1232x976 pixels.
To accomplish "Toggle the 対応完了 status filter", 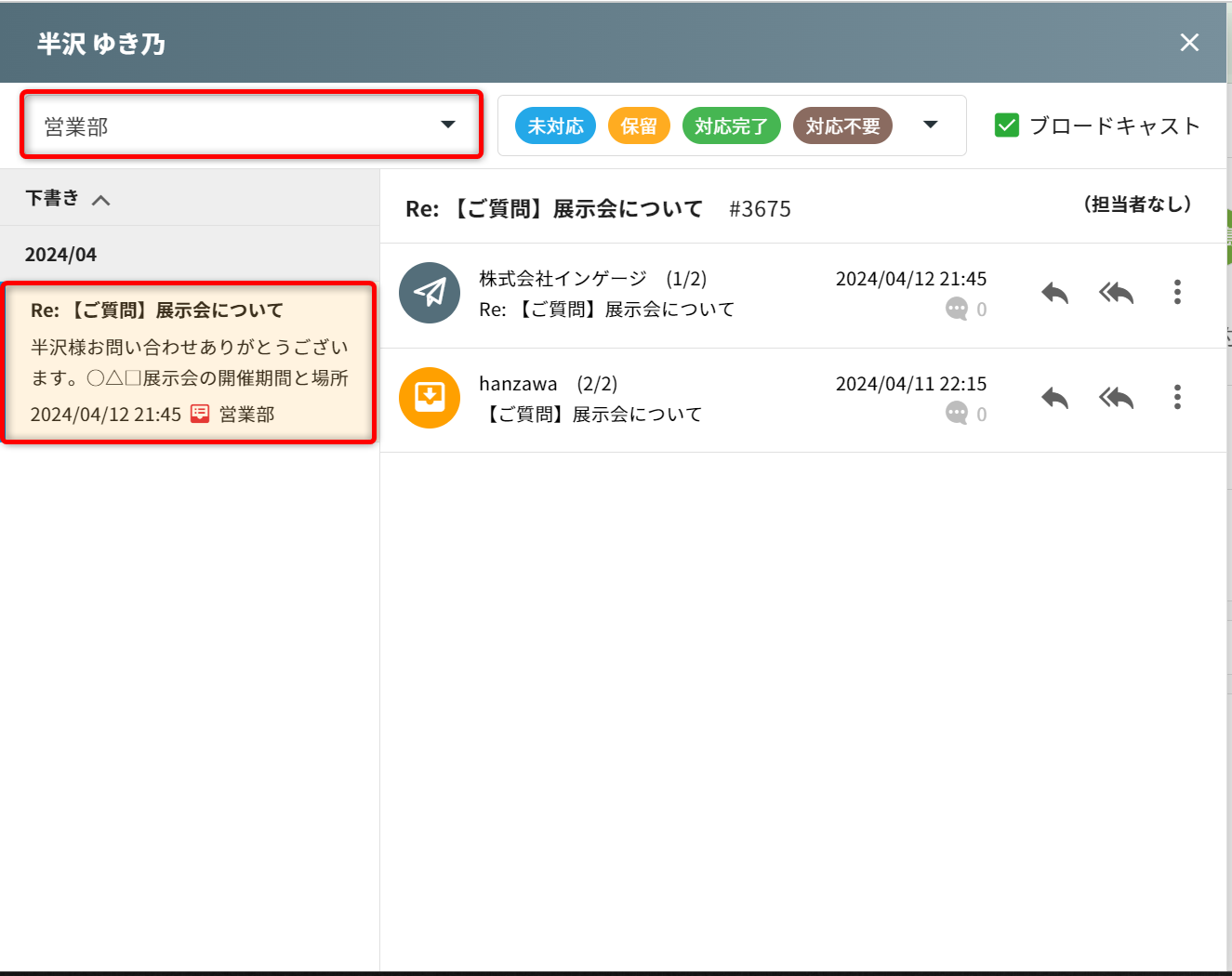I will coord(731,126).
